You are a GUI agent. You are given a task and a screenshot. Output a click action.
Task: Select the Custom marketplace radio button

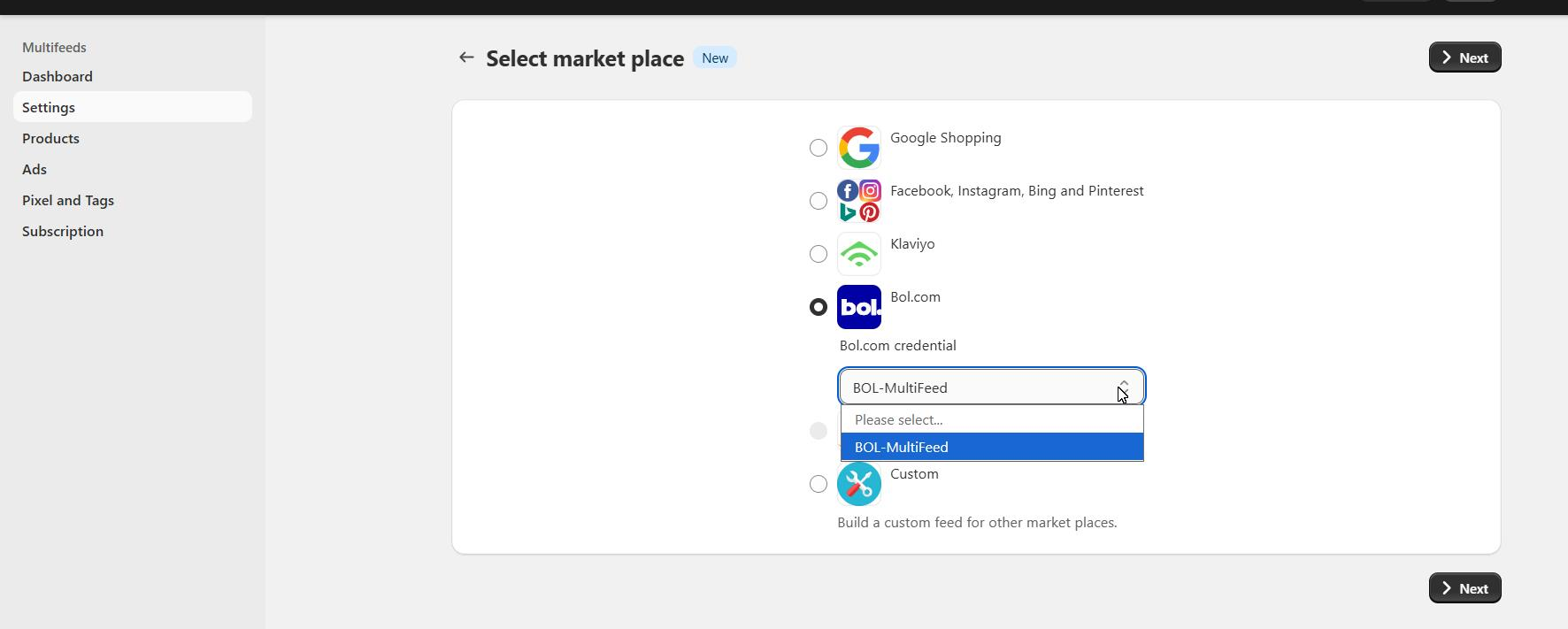pos(819,484)
